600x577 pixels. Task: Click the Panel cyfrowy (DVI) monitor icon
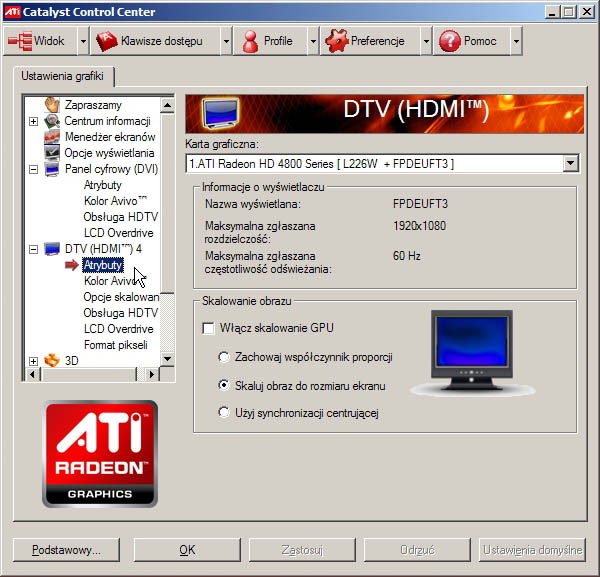[52, 169]
